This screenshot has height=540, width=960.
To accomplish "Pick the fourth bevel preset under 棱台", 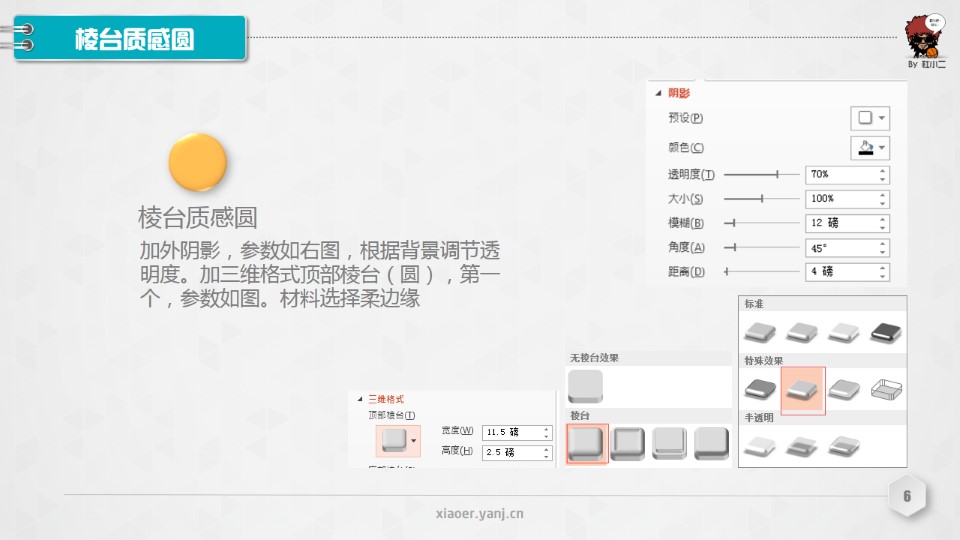I will click(711, 444).
